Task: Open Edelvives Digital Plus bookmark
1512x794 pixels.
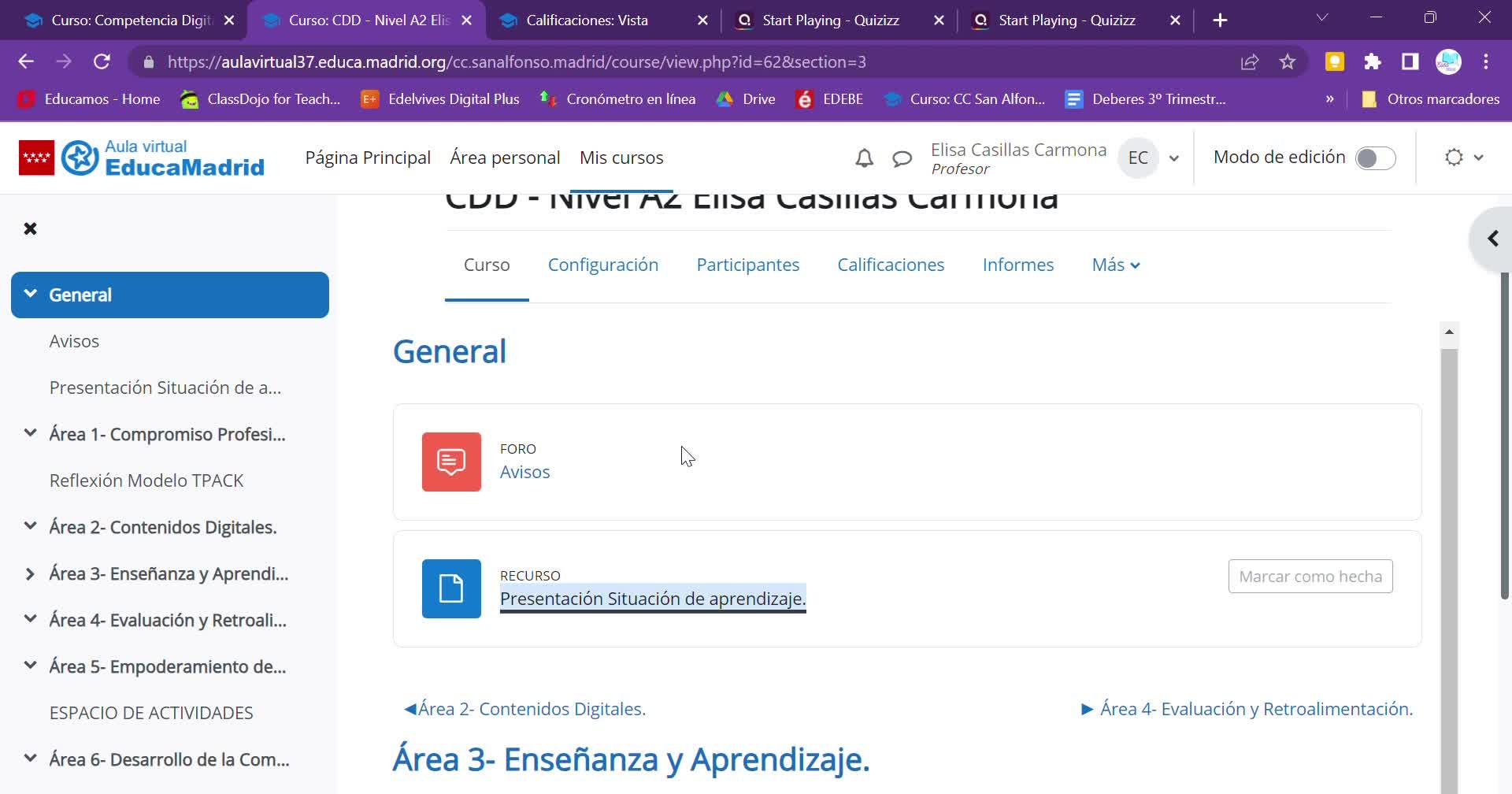Action: pyautogui.click(x=440, y=99)
